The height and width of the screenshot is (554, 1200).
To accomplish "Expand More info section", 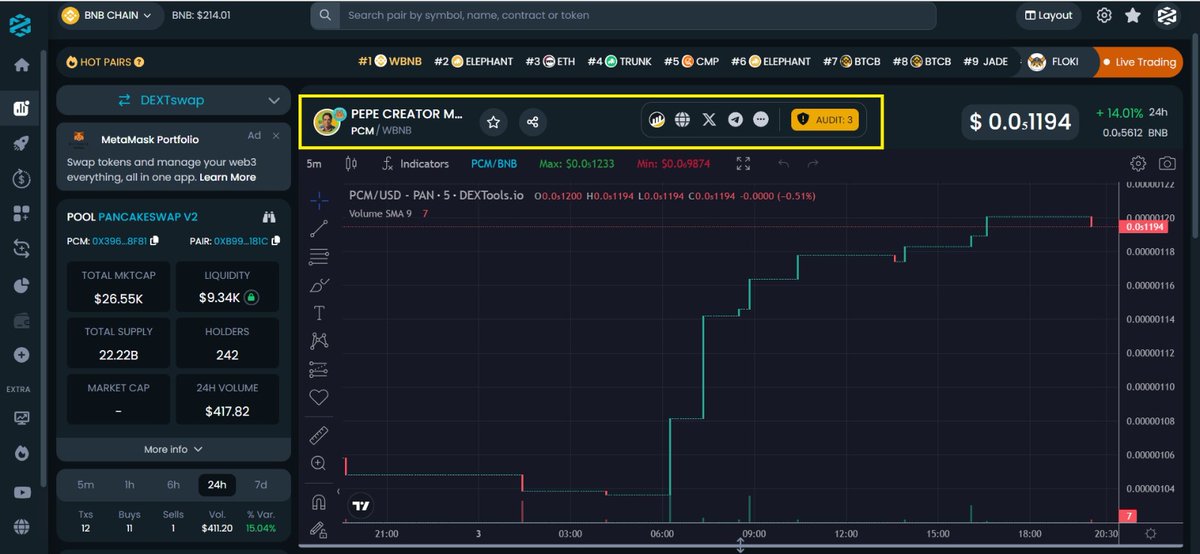I will [174, 449].
